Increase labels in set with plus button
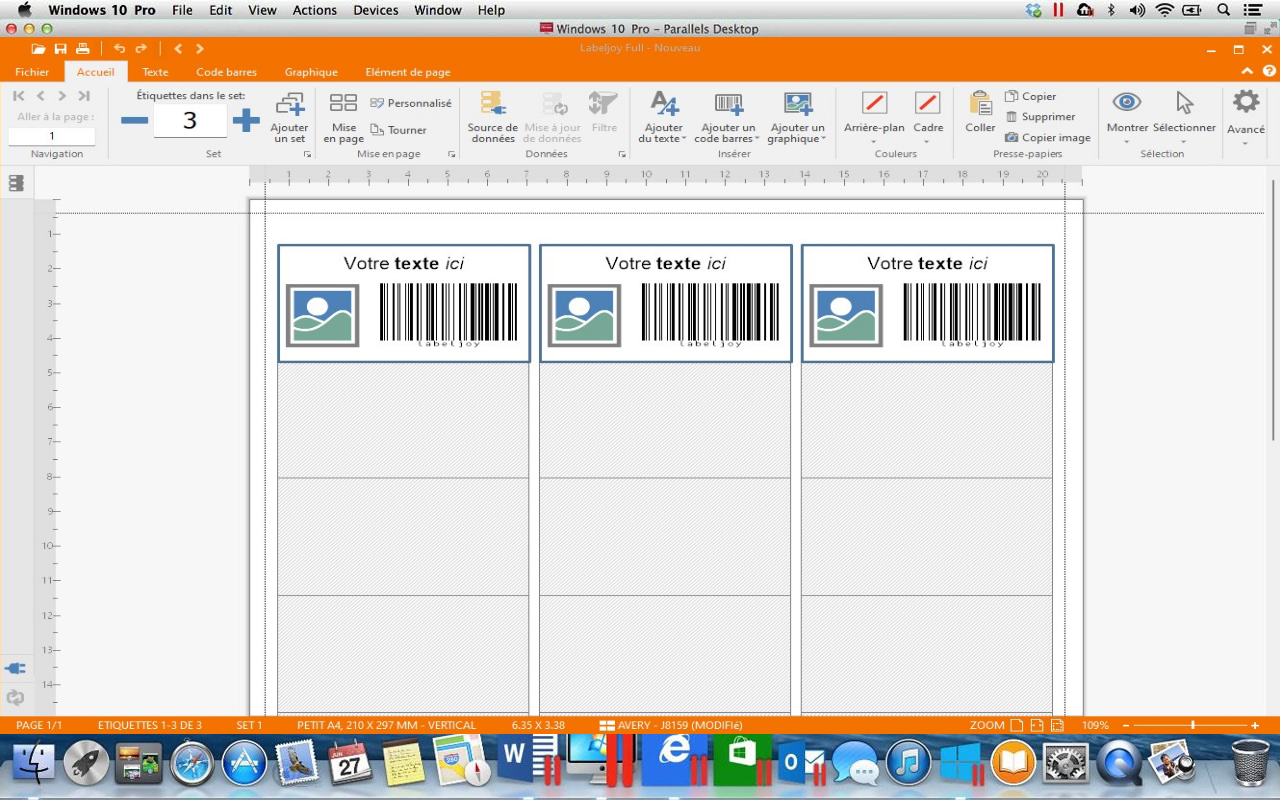This screenshot has height=800, width=1280. tap(246, 121)
